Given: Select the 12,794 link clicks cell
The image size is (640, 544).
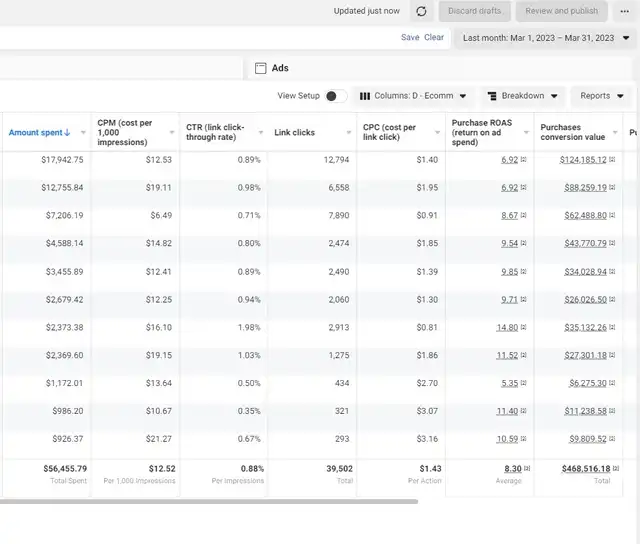Looking at the screenshot, I should (336, 160).
